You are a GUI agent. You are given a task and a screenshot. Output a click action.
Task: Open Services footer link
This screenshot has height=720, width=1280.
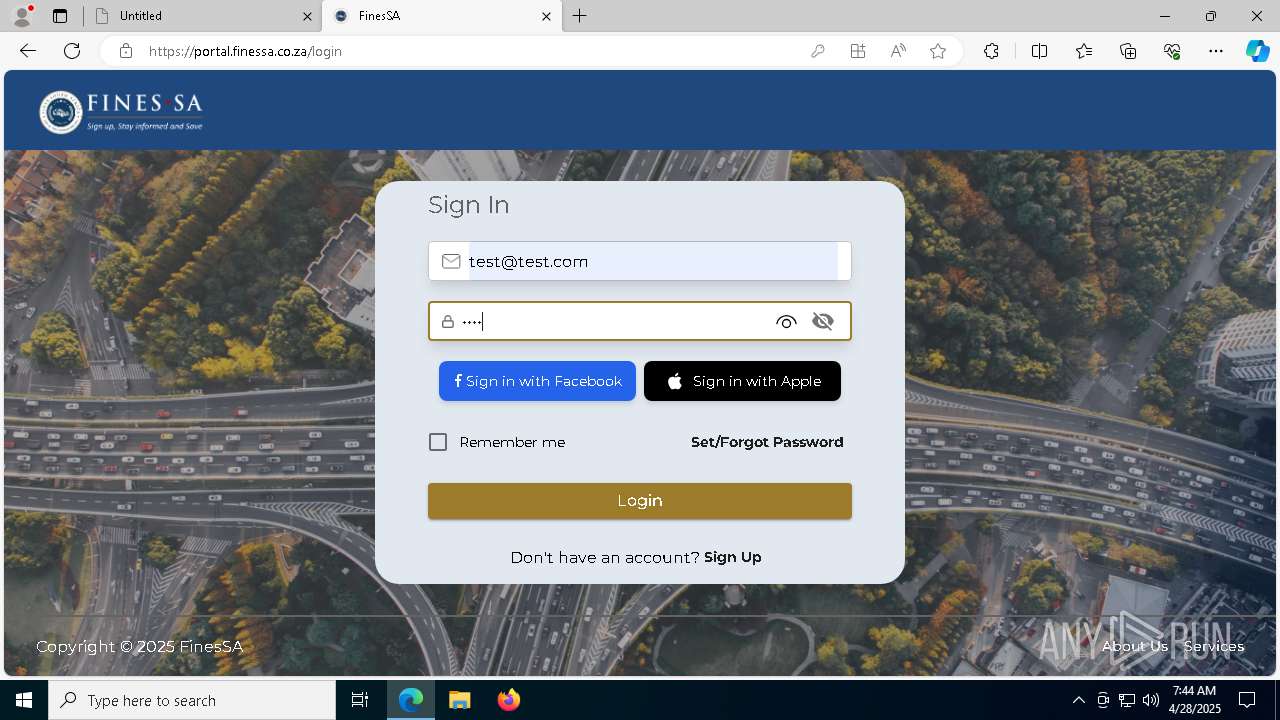(x=1214, y=646)
